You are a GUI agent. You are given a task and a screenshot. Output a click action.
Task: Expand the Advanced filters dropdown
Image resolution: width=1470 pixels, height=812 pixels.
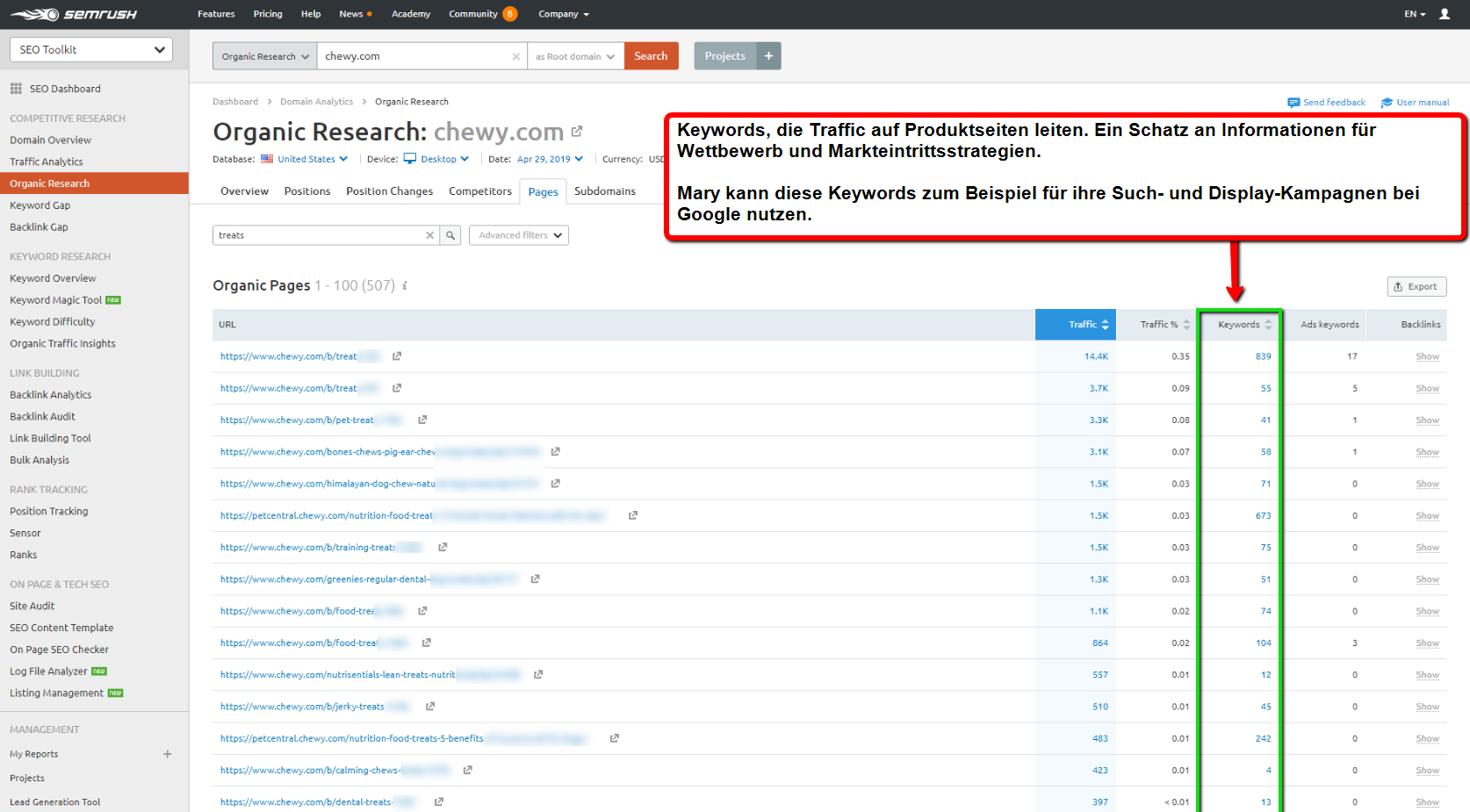tap(518, 234)
